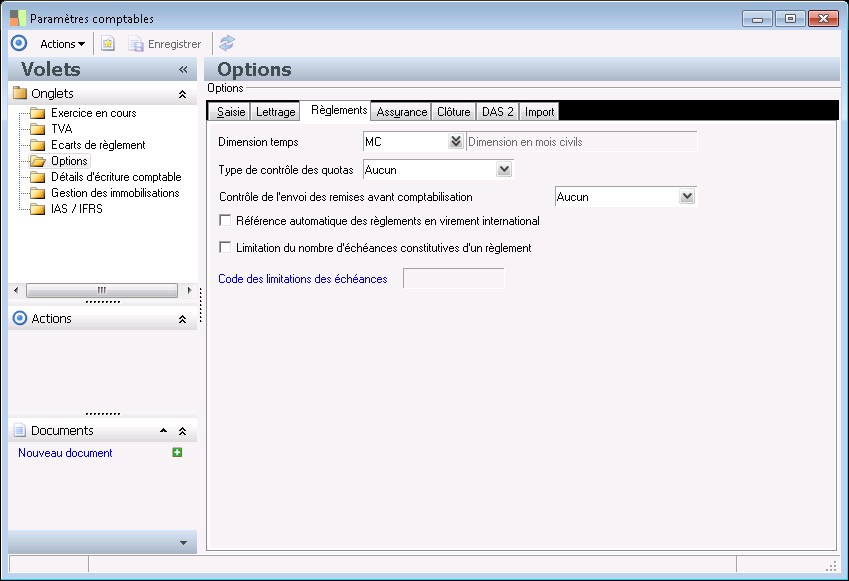Click the Gestion des immobilisations folder icon
The width and height of the screenshot is (849, 581).
38,193
